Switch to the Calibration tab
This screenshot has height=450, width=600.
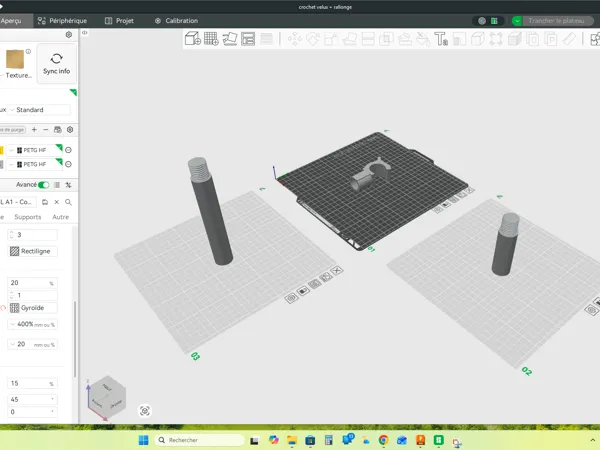click(x=176, y=21)
